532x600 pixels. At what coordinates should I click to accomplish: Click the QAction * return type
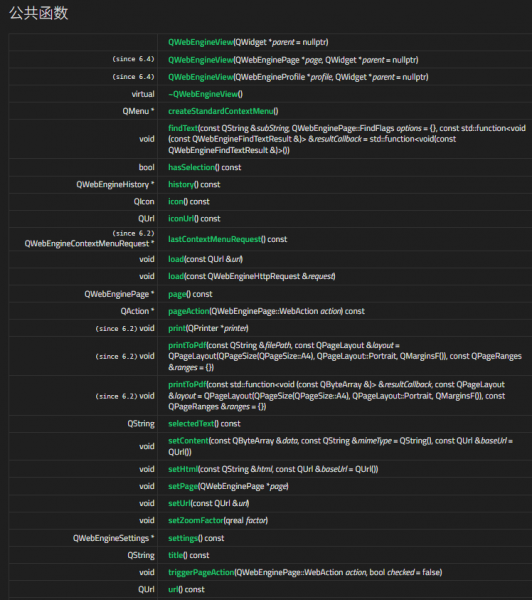(137, 311)
